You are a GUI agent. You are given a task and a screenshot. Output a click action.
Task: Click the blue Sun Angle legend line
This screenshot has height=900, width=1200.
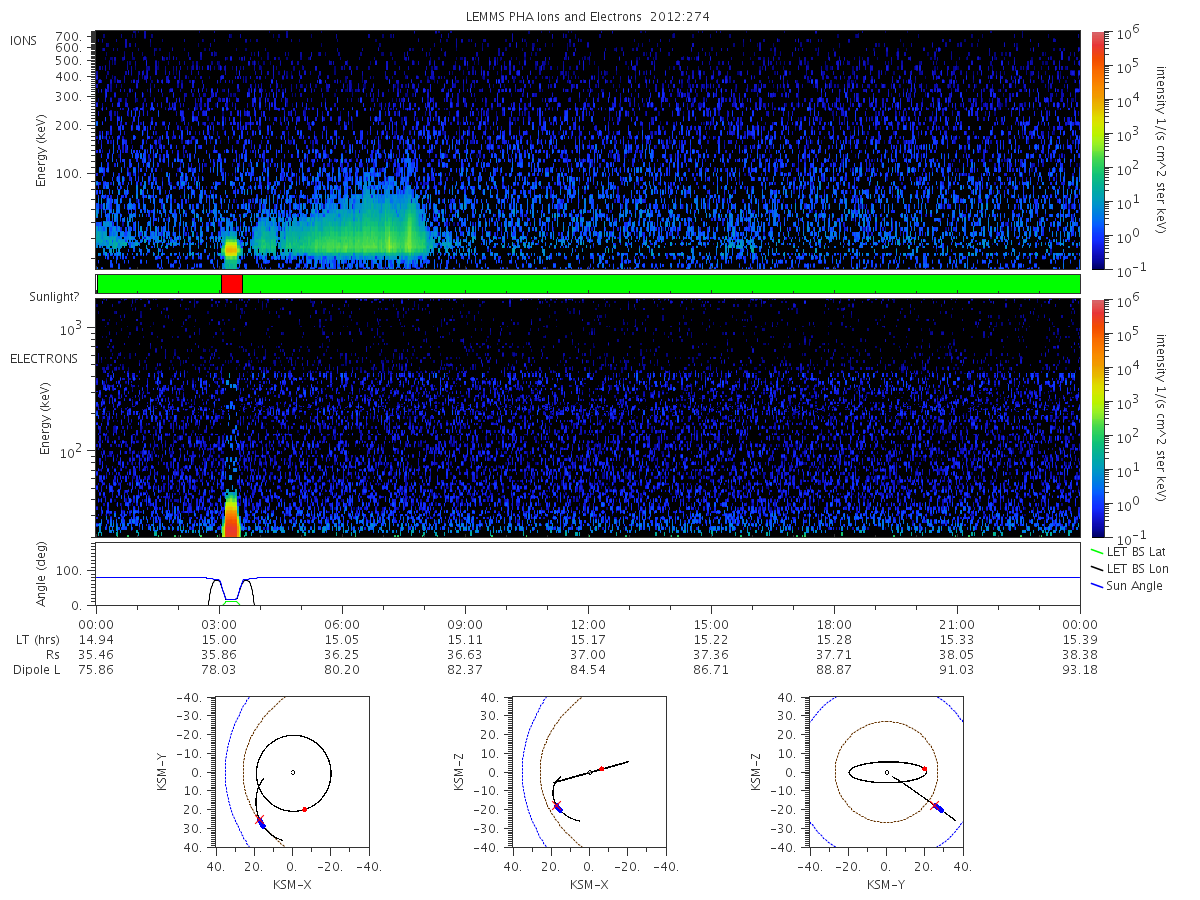tap(1096, 585)
